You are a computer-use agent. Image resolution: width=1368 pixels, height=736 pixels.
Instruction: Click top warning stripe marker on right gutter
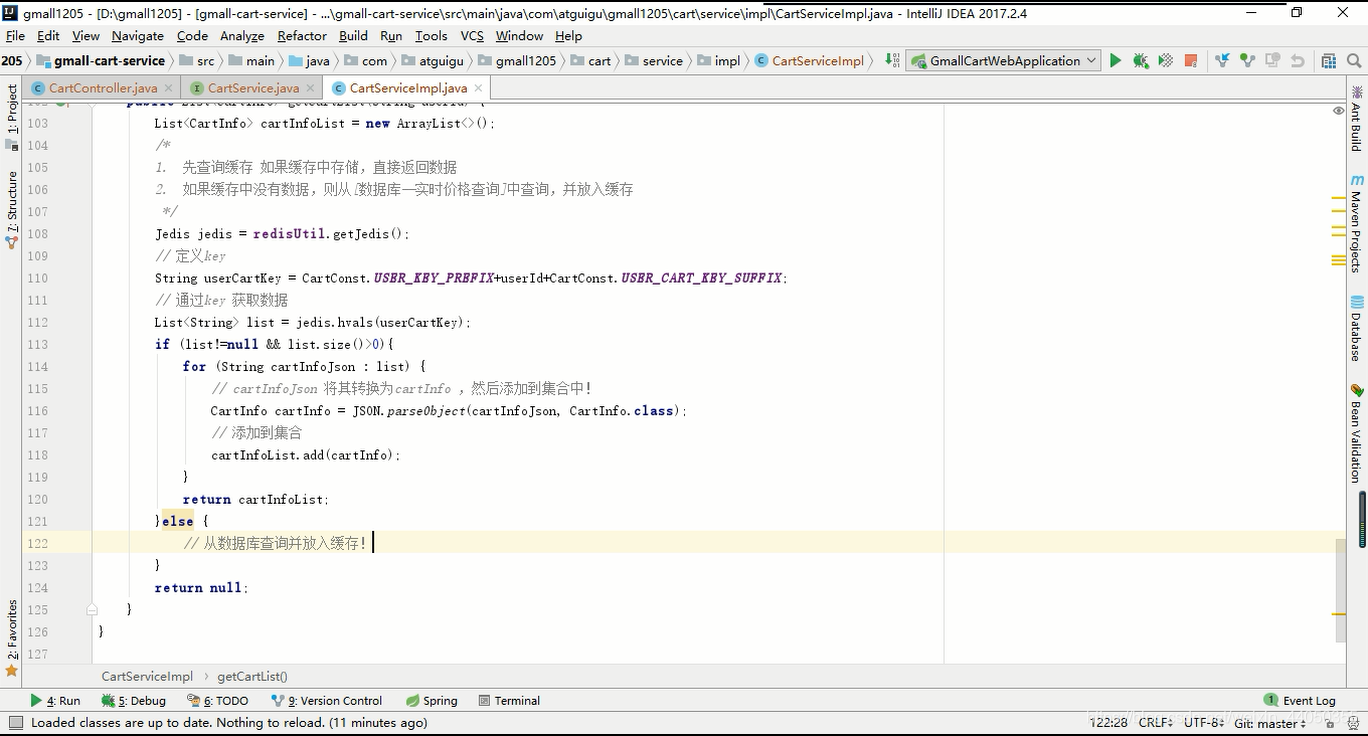click(x=1338, y=198)
